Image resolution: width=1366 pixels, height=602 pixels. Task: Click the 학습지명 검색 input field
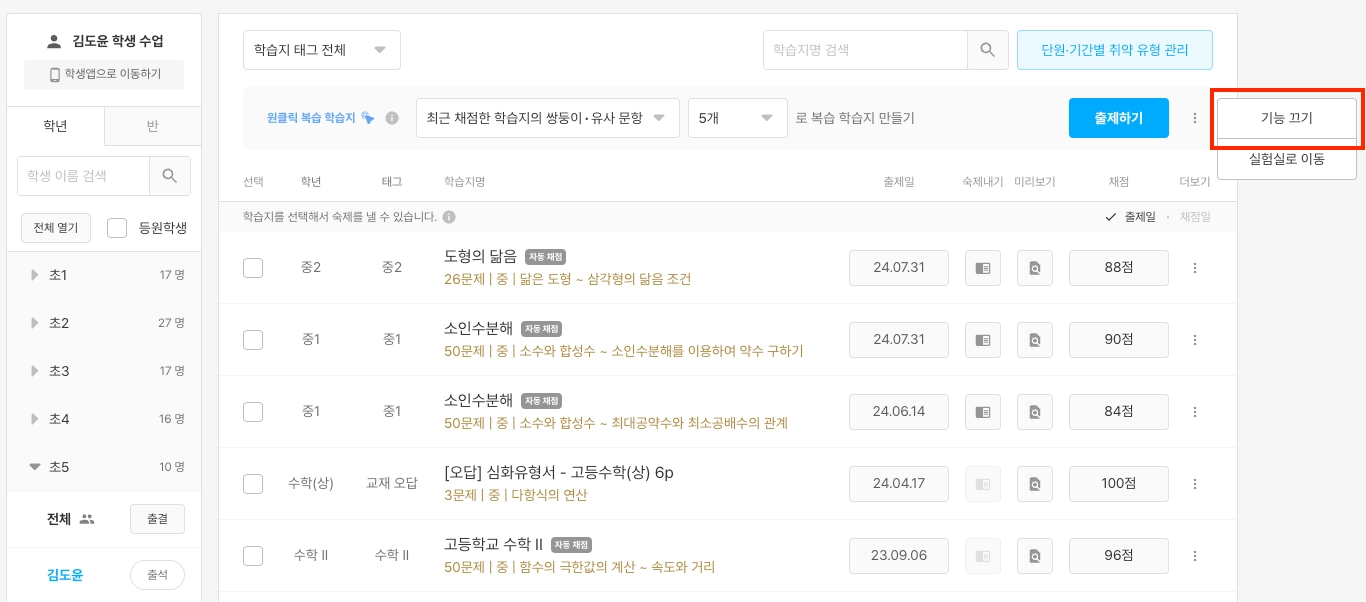point(865,50)
